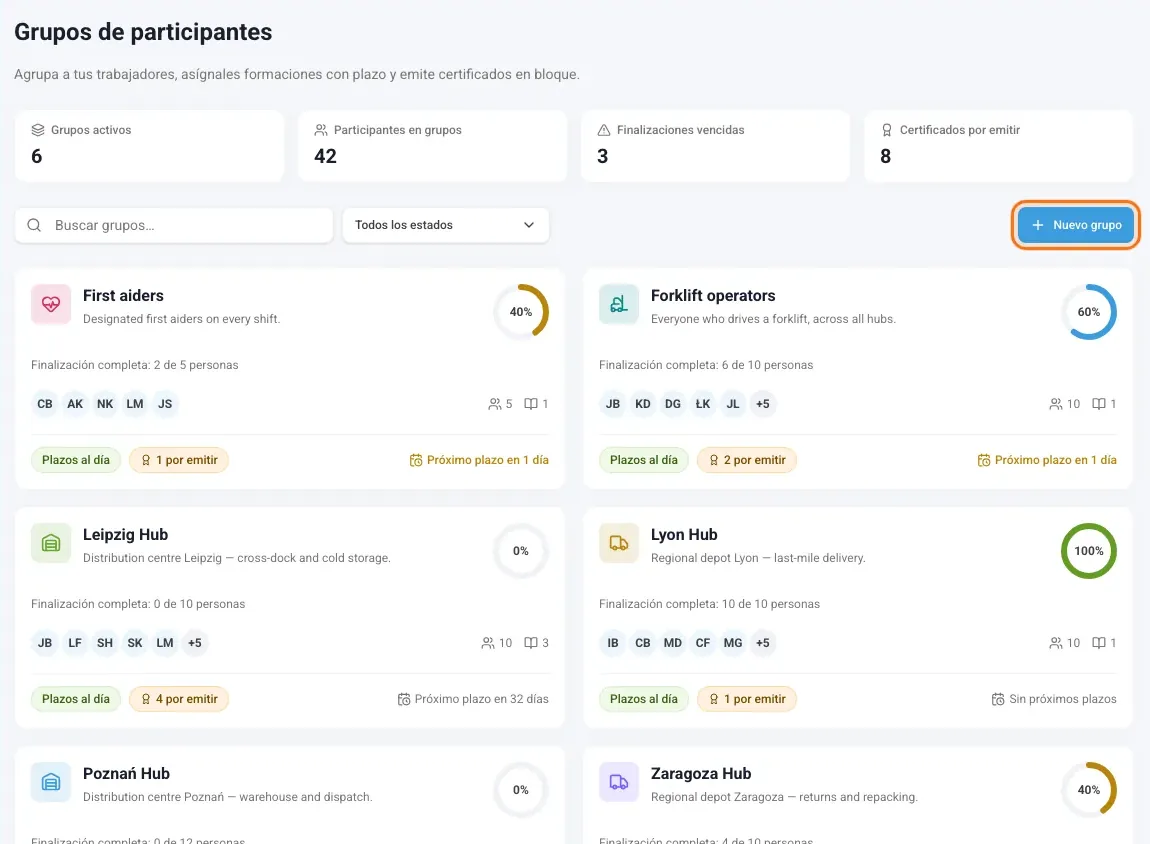Click the MG avatar in Lyon Hub

[733, 643]
